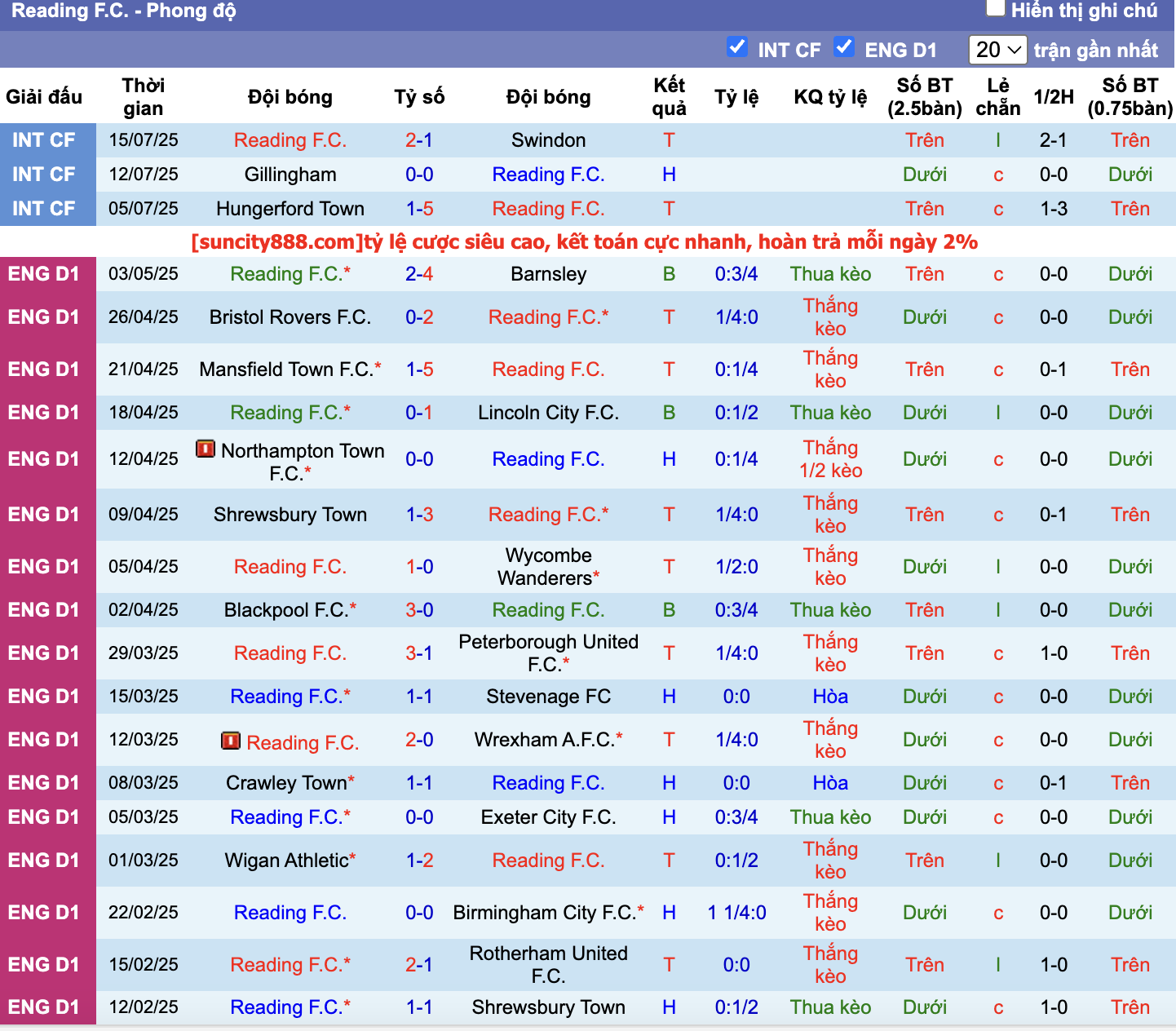Click the 3-0 score of the Blackpool match

tap(419, 610)
